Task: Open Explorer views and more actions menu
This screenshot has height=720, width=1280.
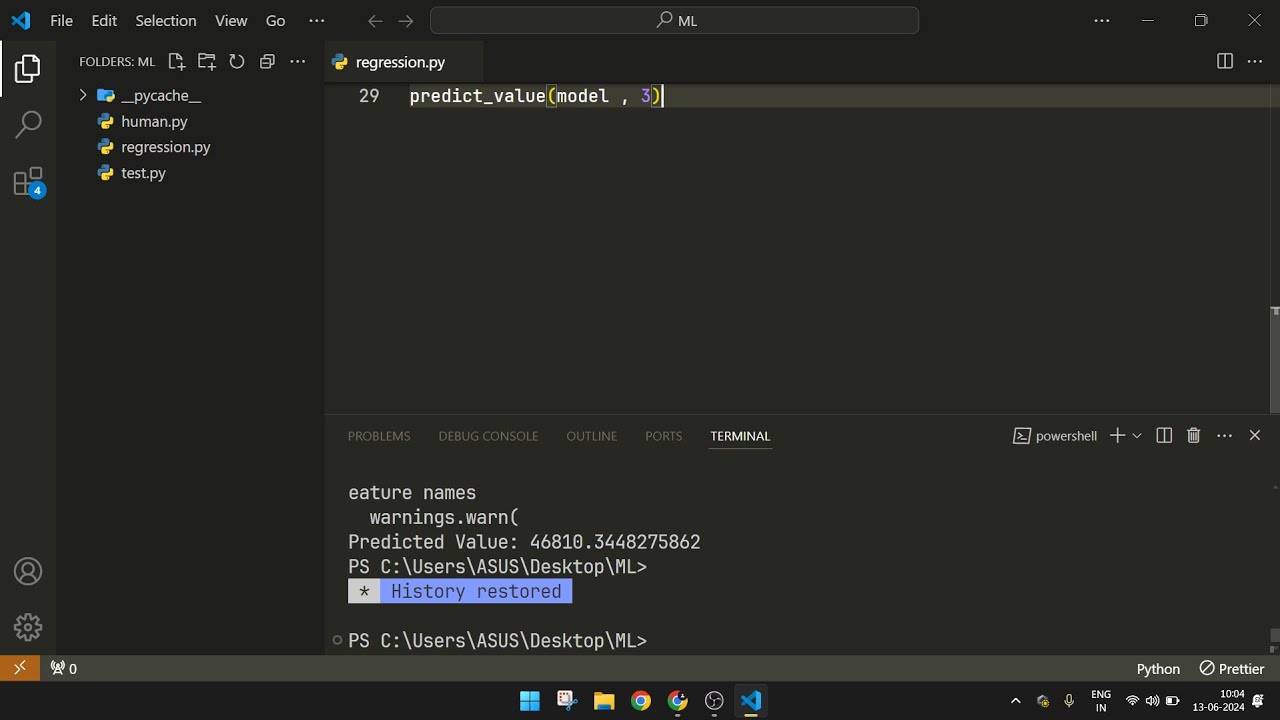Action: click(297, 62)
